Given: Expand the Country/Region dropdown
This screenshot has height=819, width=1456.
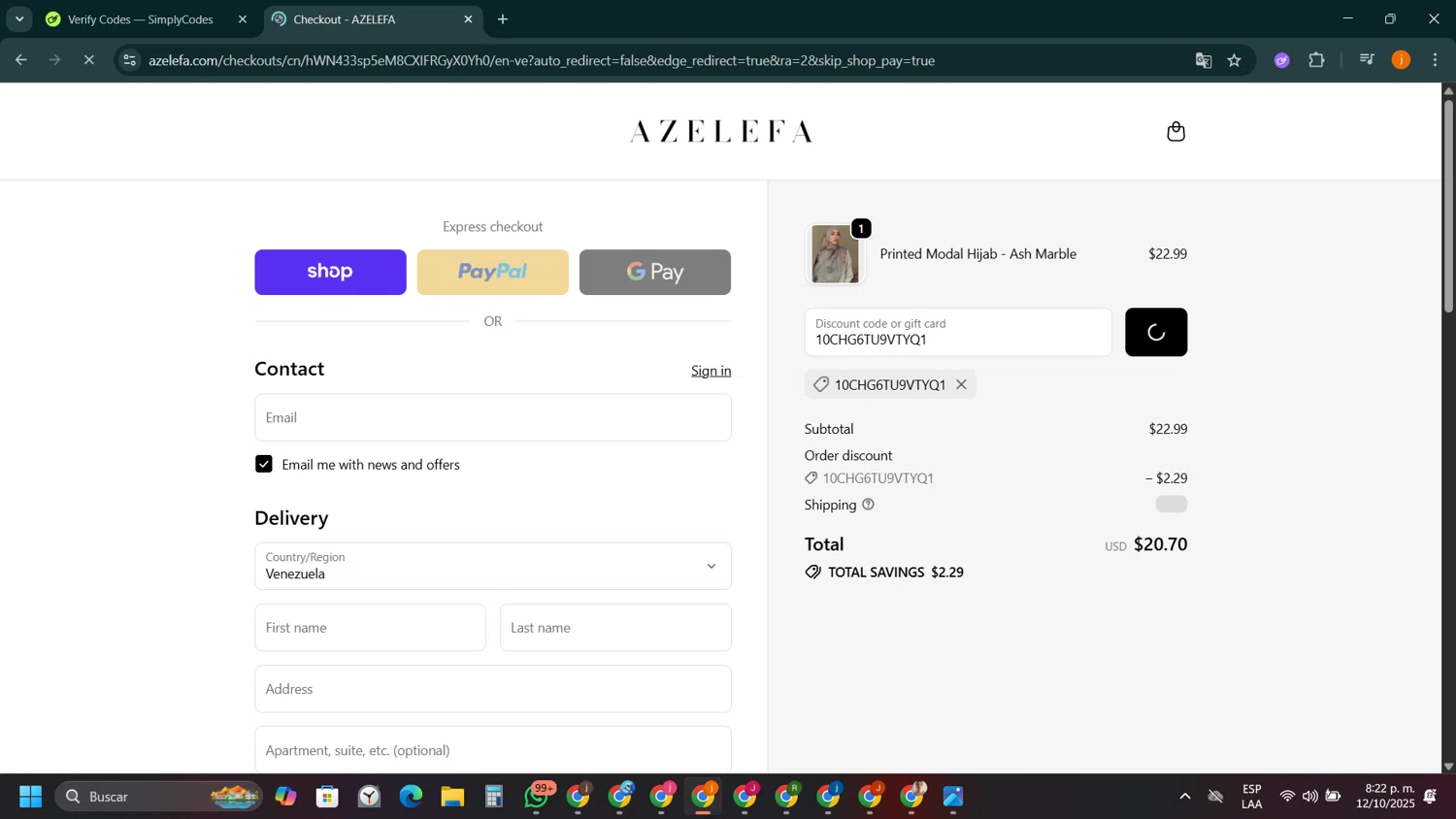Looking at the screenshot, I should (x=493, y=566).
